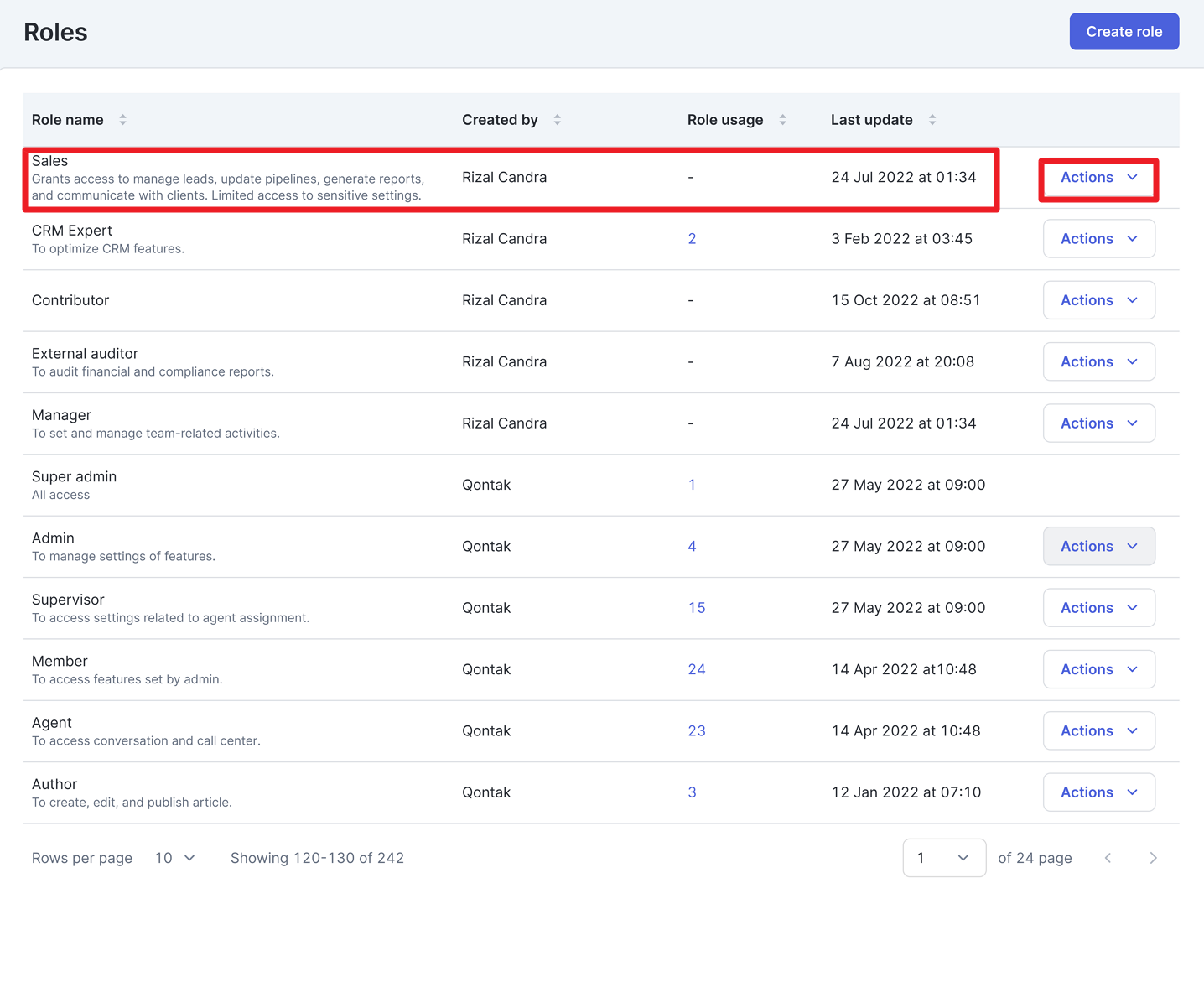Open Actions for External auditor role

(x=1098, y=362)
